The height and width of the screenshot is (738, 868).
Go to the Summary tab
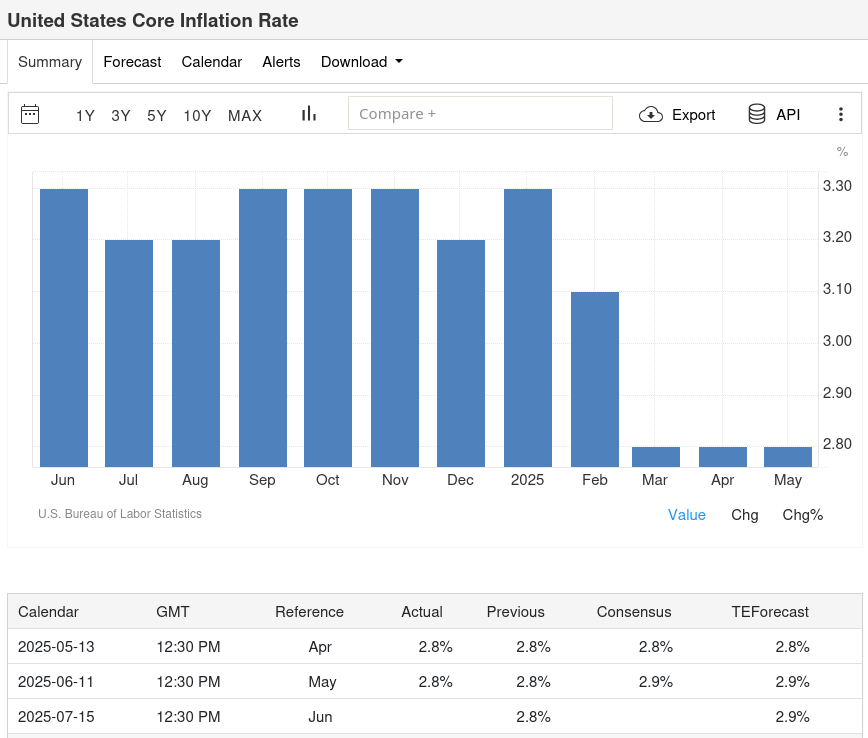click(x=50, y=62)
